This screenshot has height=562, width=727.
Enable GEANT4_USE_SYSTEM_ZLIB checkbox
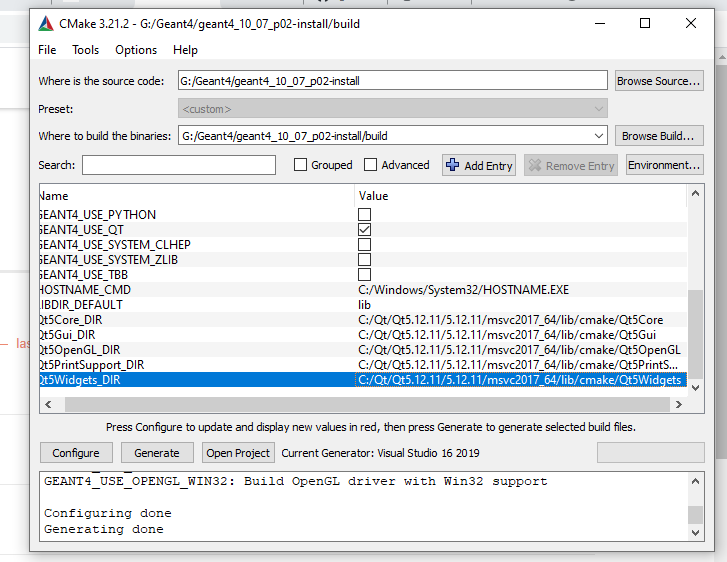tap(364, 259)
